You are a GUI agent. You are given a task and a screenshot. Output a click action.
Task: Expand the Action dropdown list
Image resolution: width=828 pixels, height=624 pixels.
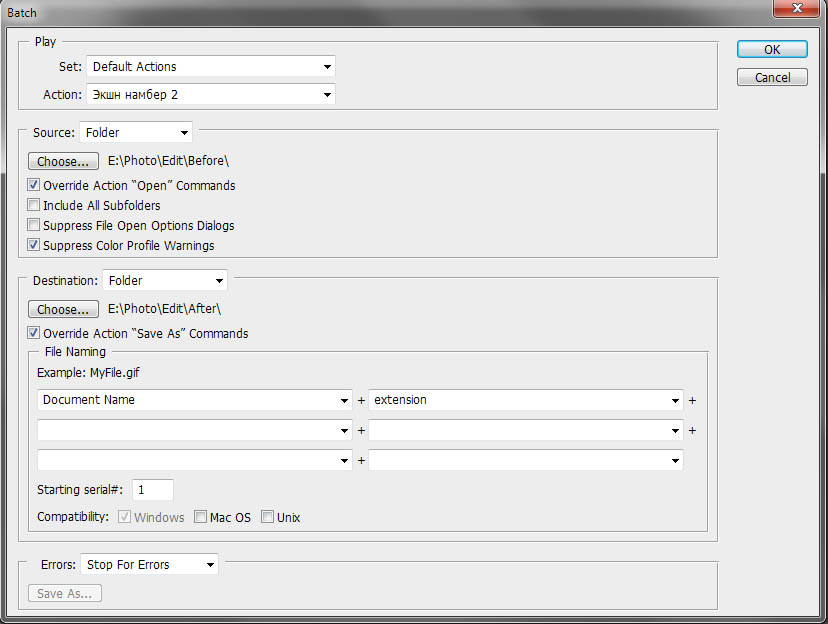pyautogui.click(x=210, y=95)
